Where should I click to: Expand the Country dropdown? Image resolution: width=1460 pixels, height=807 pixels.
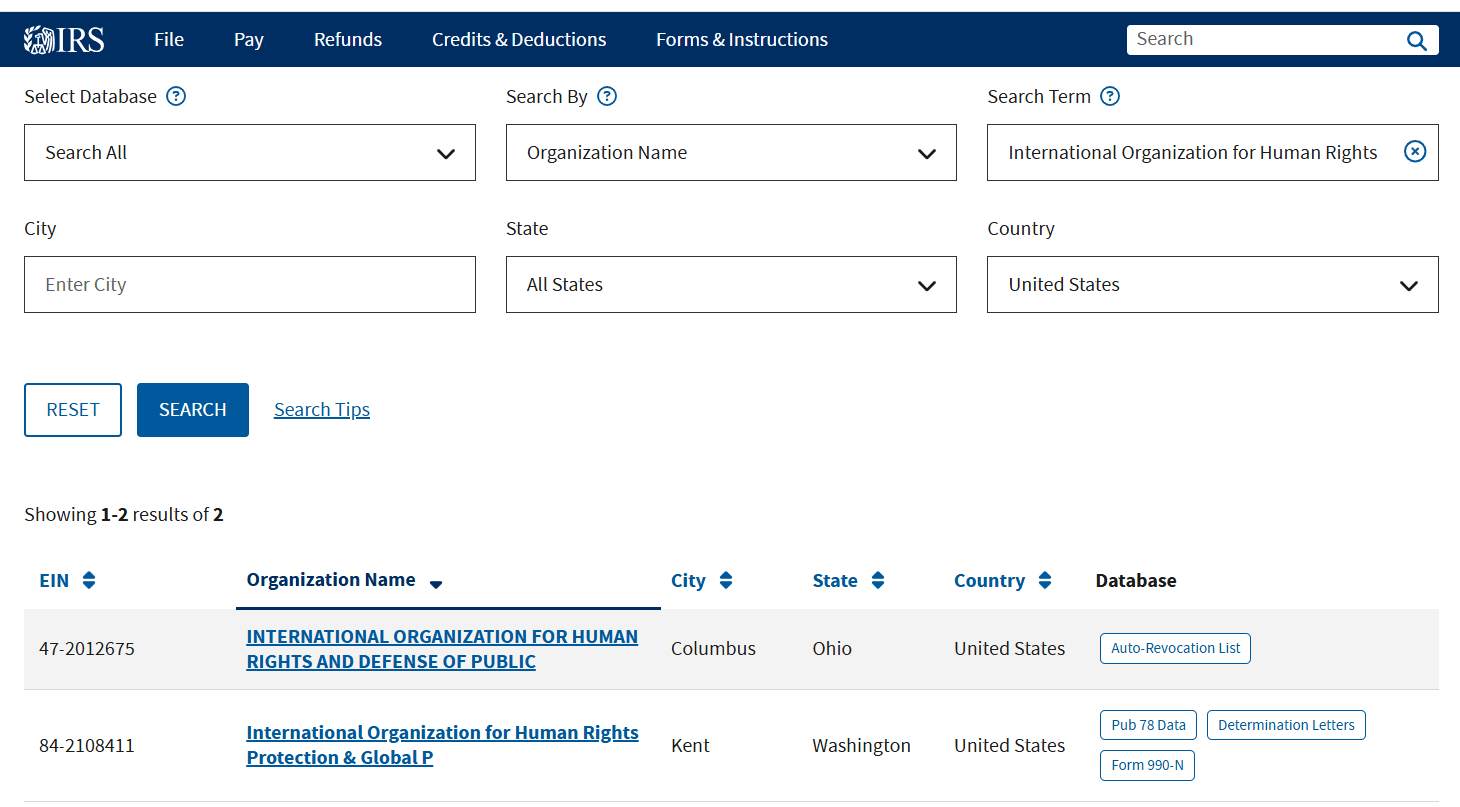(x=1212, y=285)
